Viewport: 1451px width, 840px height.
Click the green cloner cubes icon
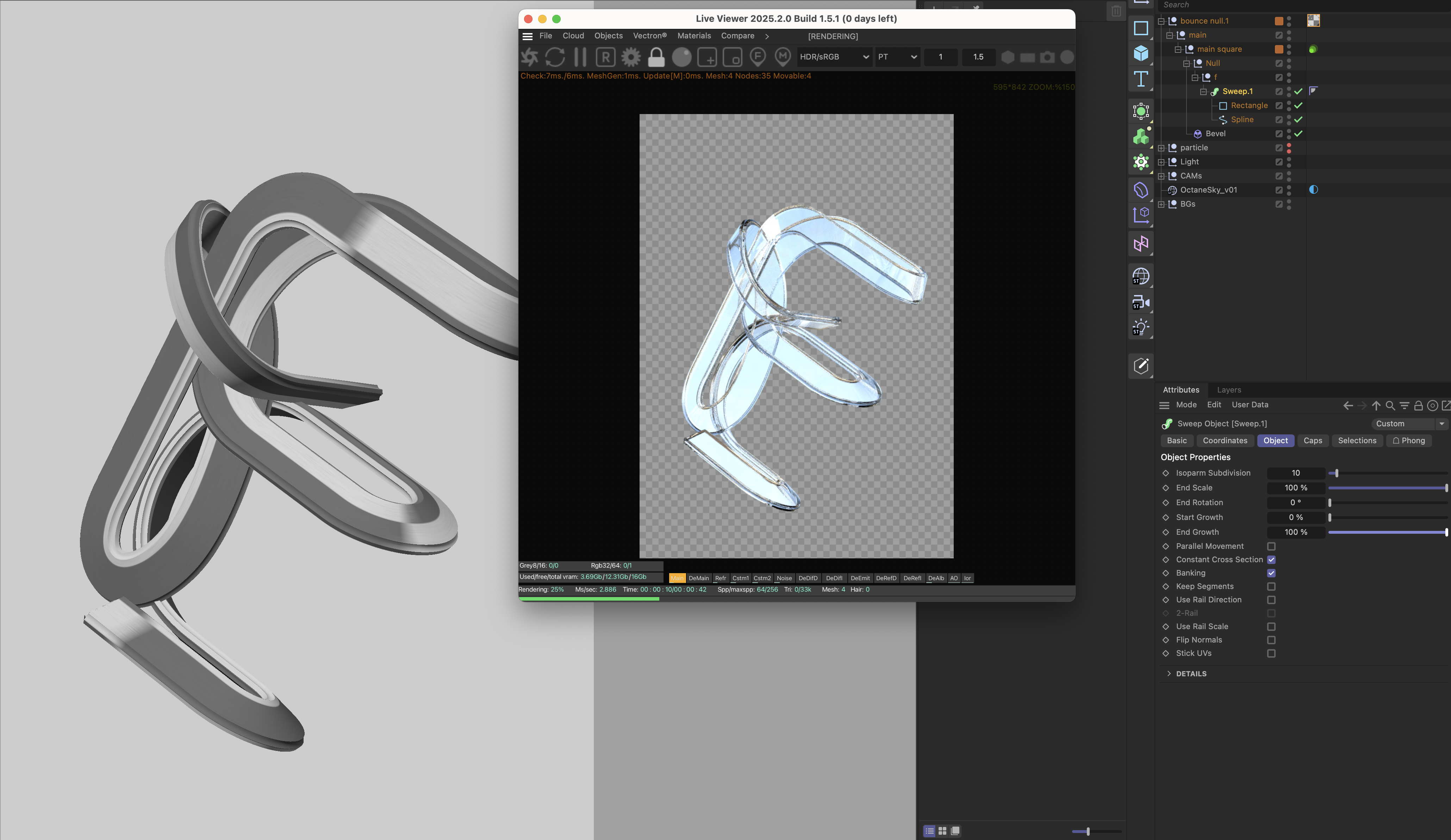[1141, 137]
